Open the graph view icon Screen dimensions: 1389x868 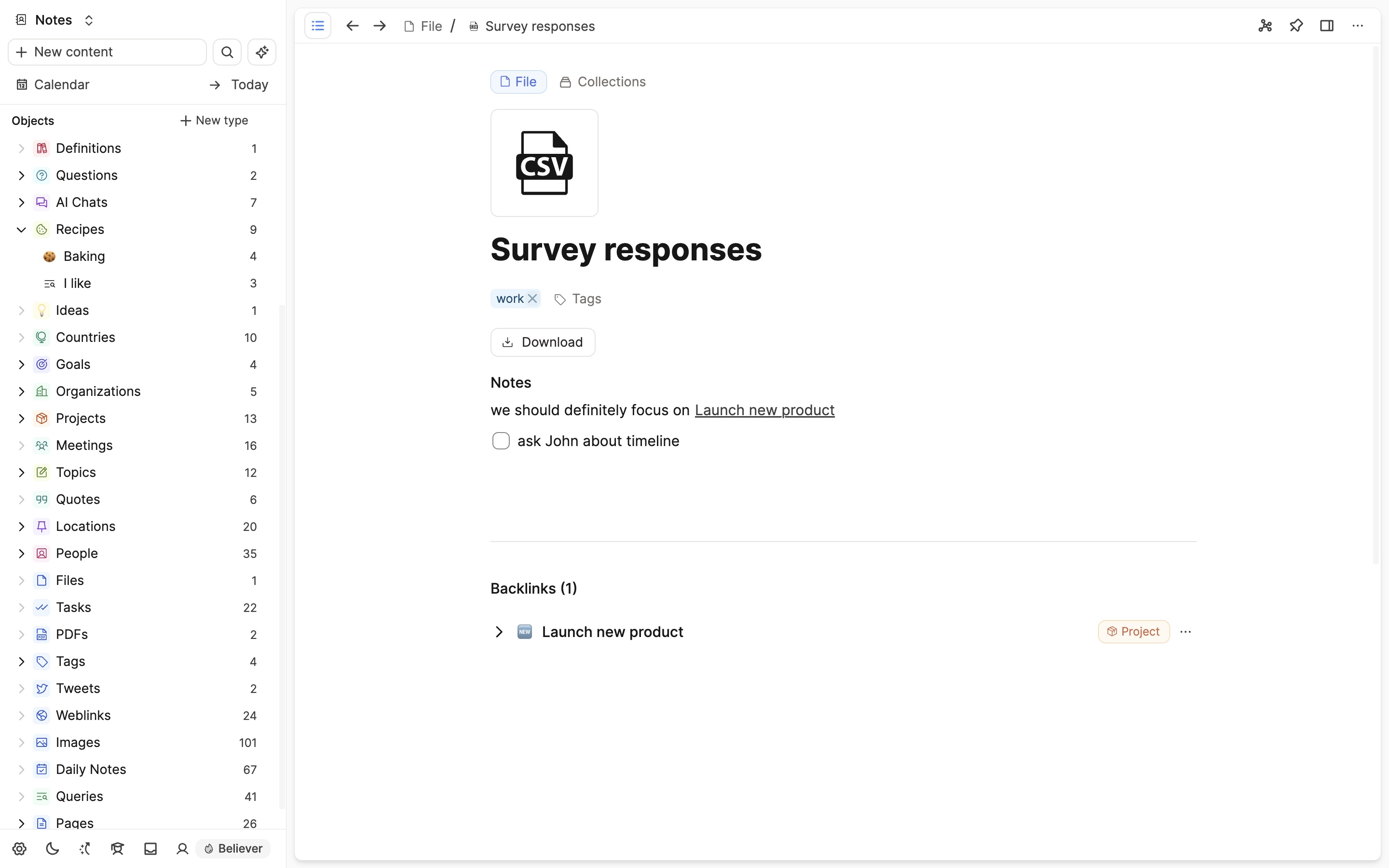[1265, 26]
